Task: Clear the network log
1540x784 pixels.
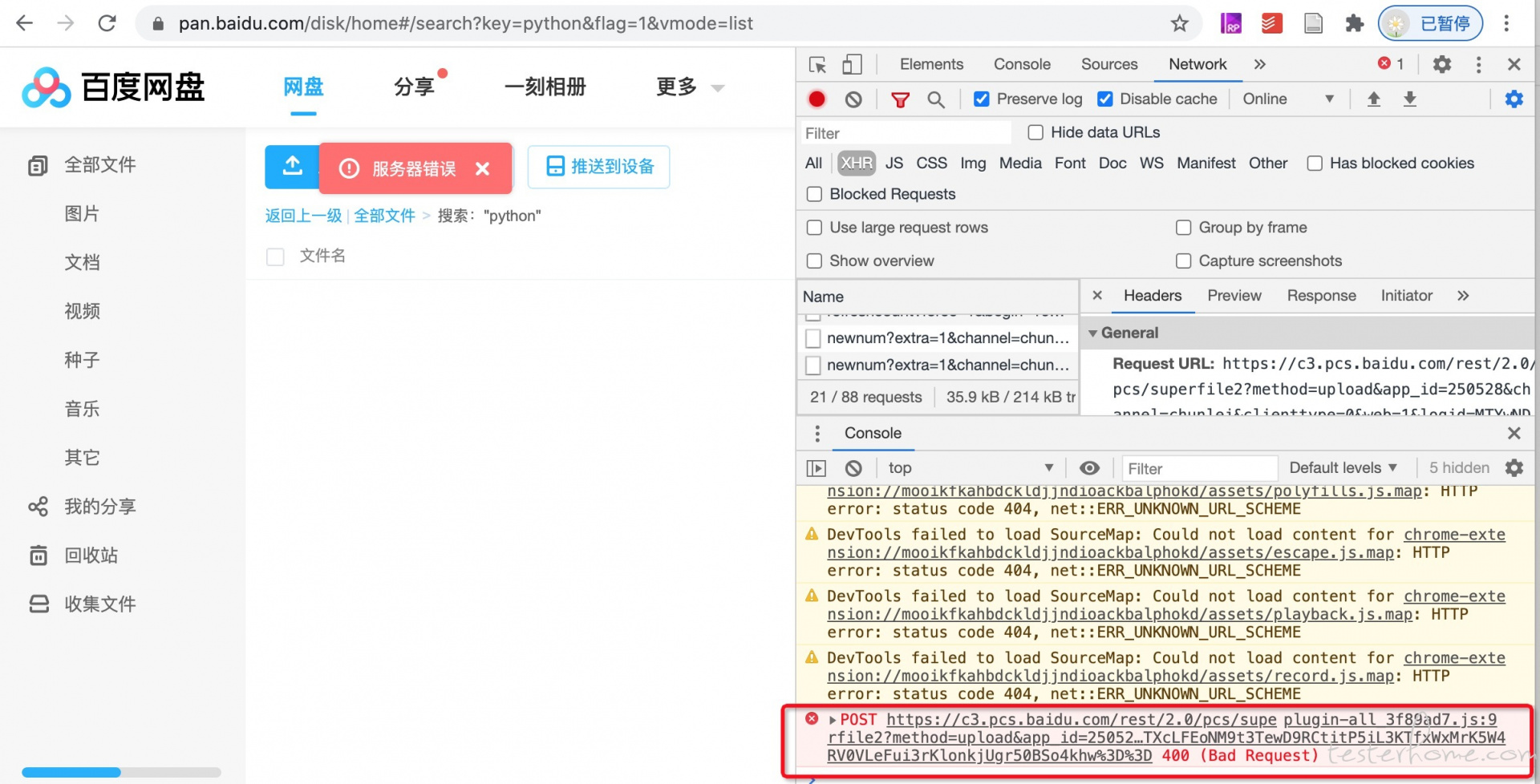Action: [853, 99]
